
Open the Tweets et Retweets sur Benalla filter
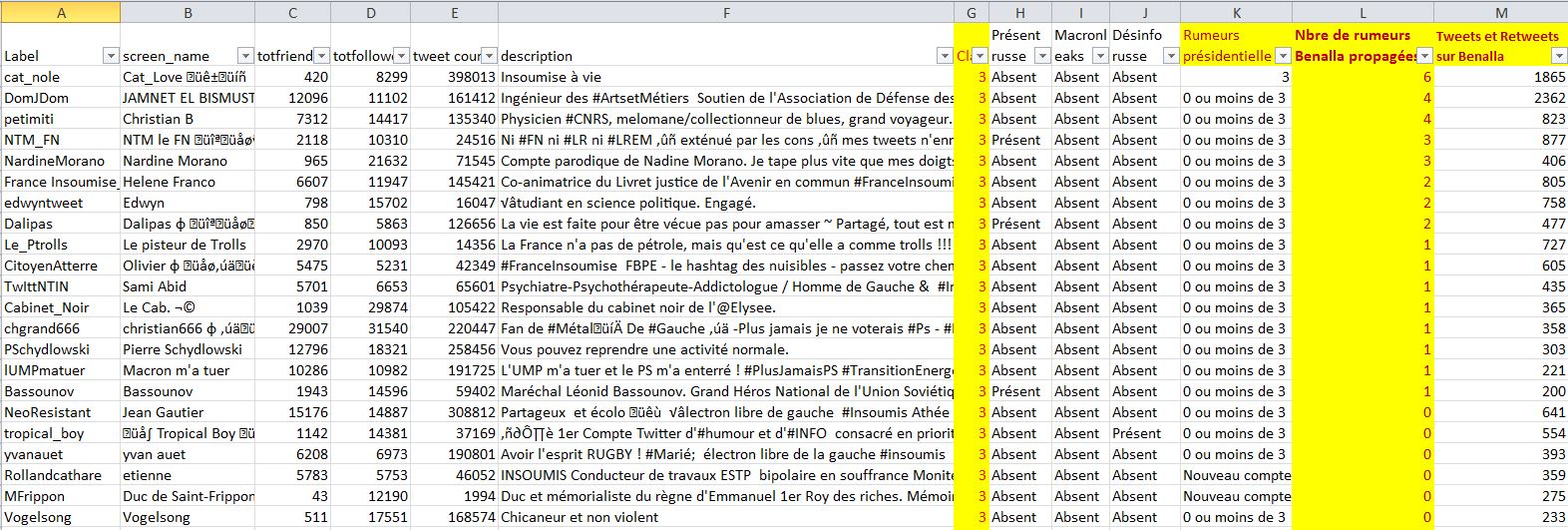1558,56
